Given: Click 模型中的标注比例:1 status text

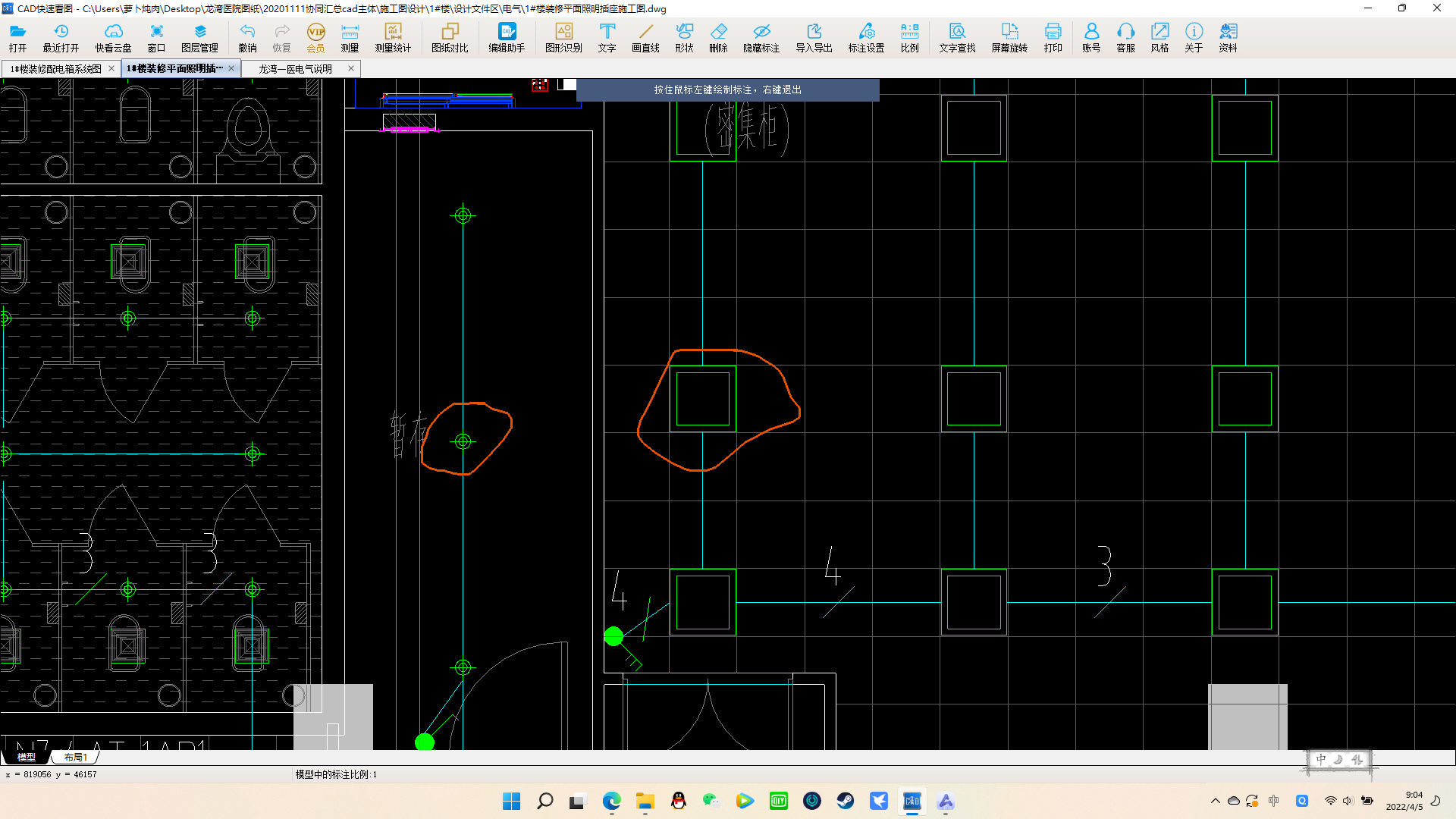Looking at the screenshot, I should click(x=336, y=774).
